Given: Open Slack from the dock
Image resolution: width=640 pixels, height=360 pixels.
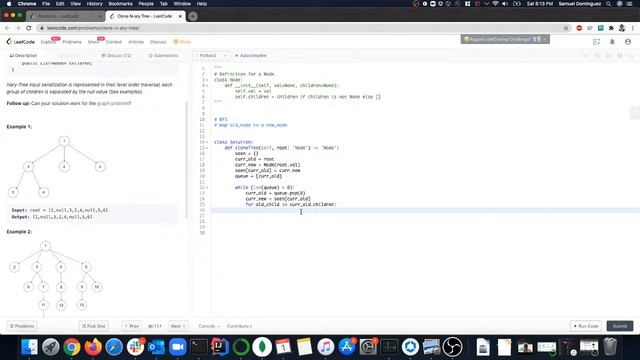Looking at the screenshot, I should (x=135, y=347).
